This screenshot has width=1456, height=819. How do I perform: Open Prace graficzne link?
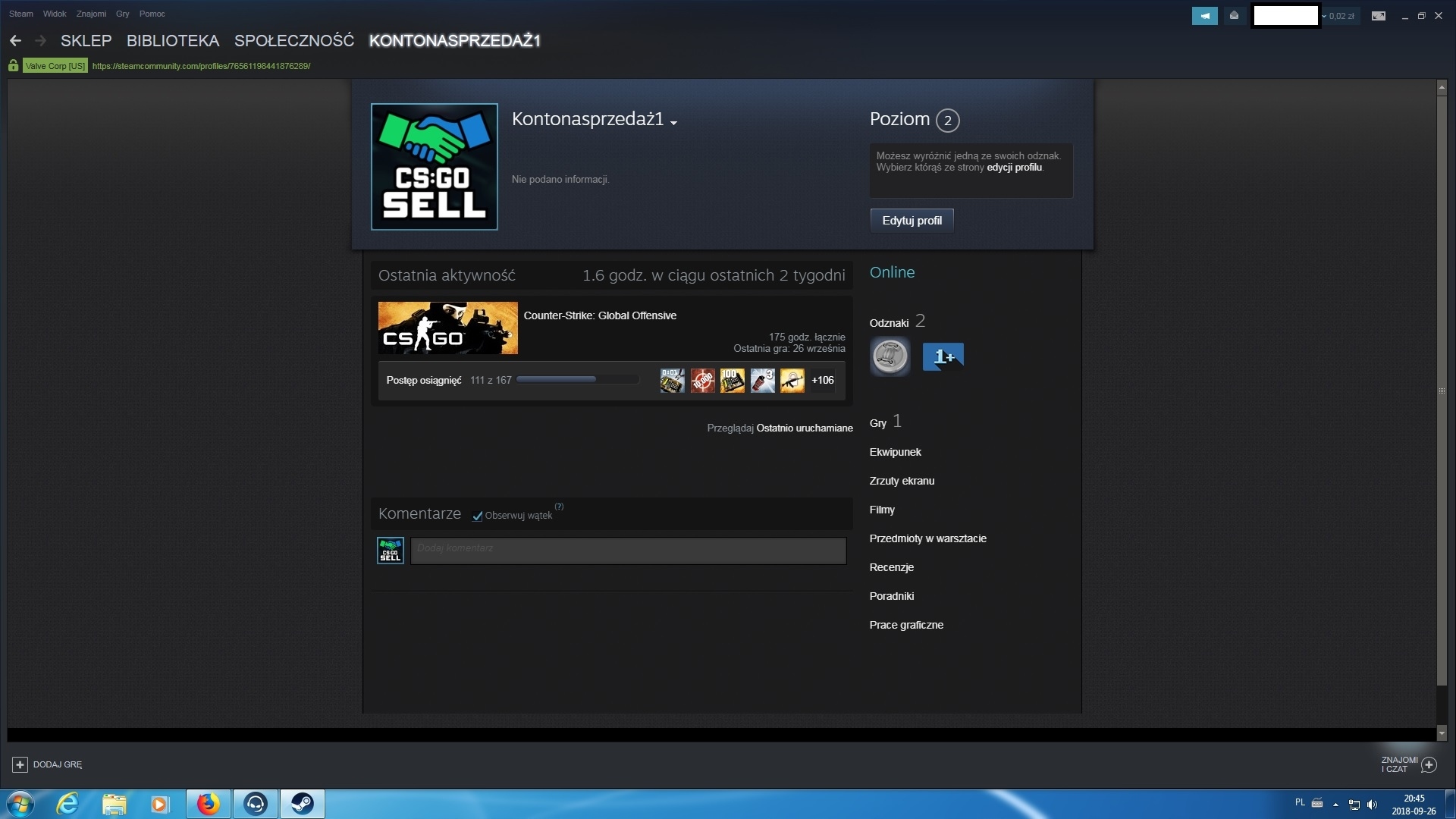[x=906, y=625]
